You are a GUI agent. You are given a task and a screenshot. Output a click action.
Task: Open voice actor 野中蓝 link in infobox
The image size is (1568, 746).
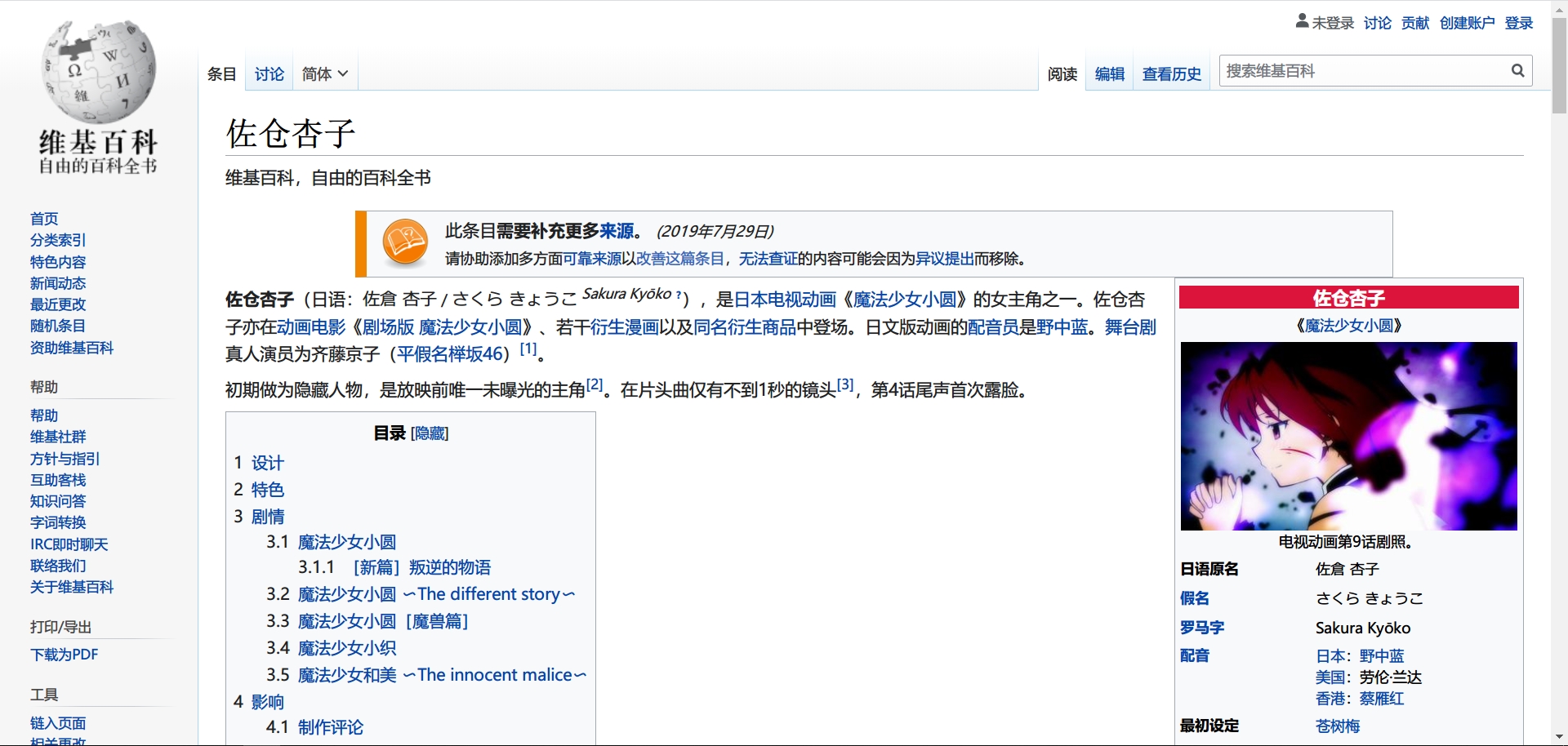click(1382, 656)
